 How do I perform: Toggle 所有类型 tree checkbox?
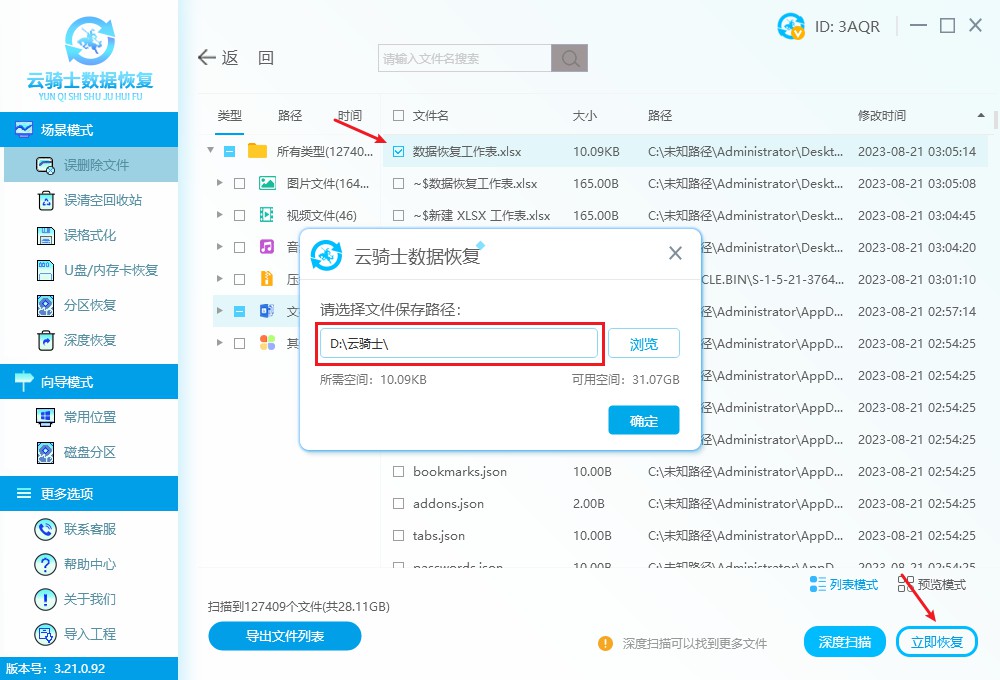pyautogui.click(x=230, y=152)
